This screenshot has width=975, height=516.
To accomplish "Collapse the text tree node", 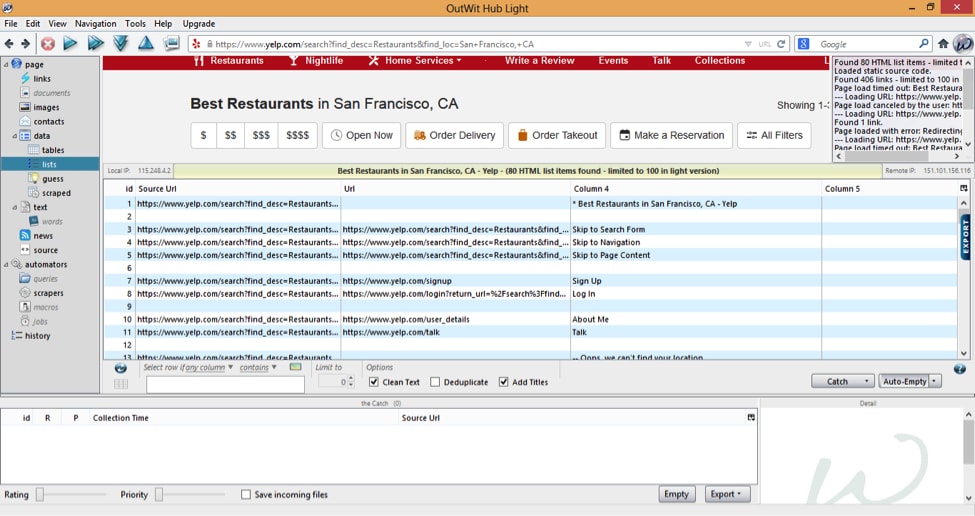I will [15, 207].
